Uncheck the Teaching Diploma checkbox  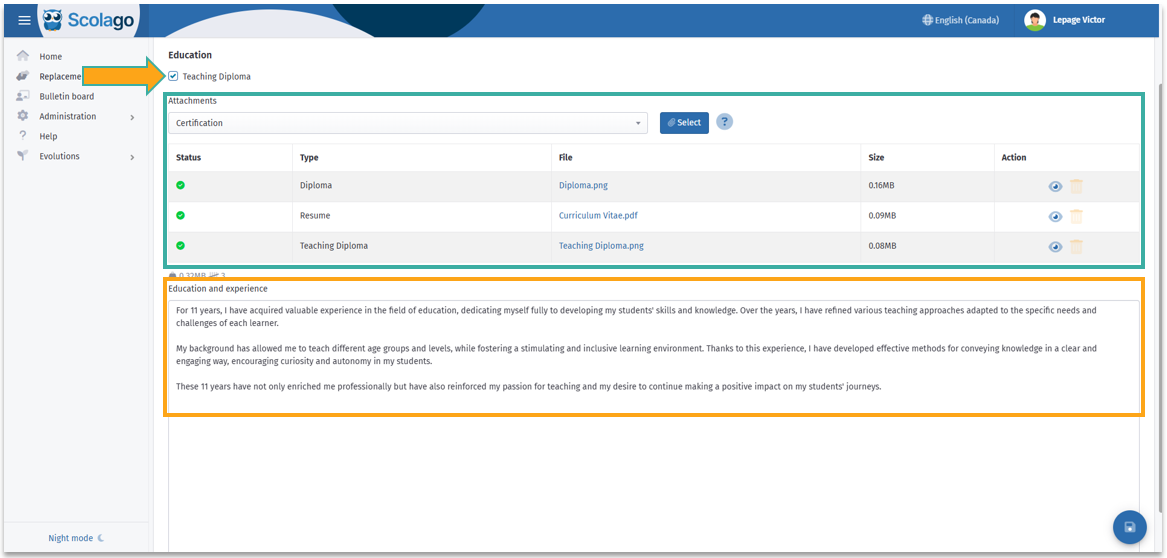[173, 76]
